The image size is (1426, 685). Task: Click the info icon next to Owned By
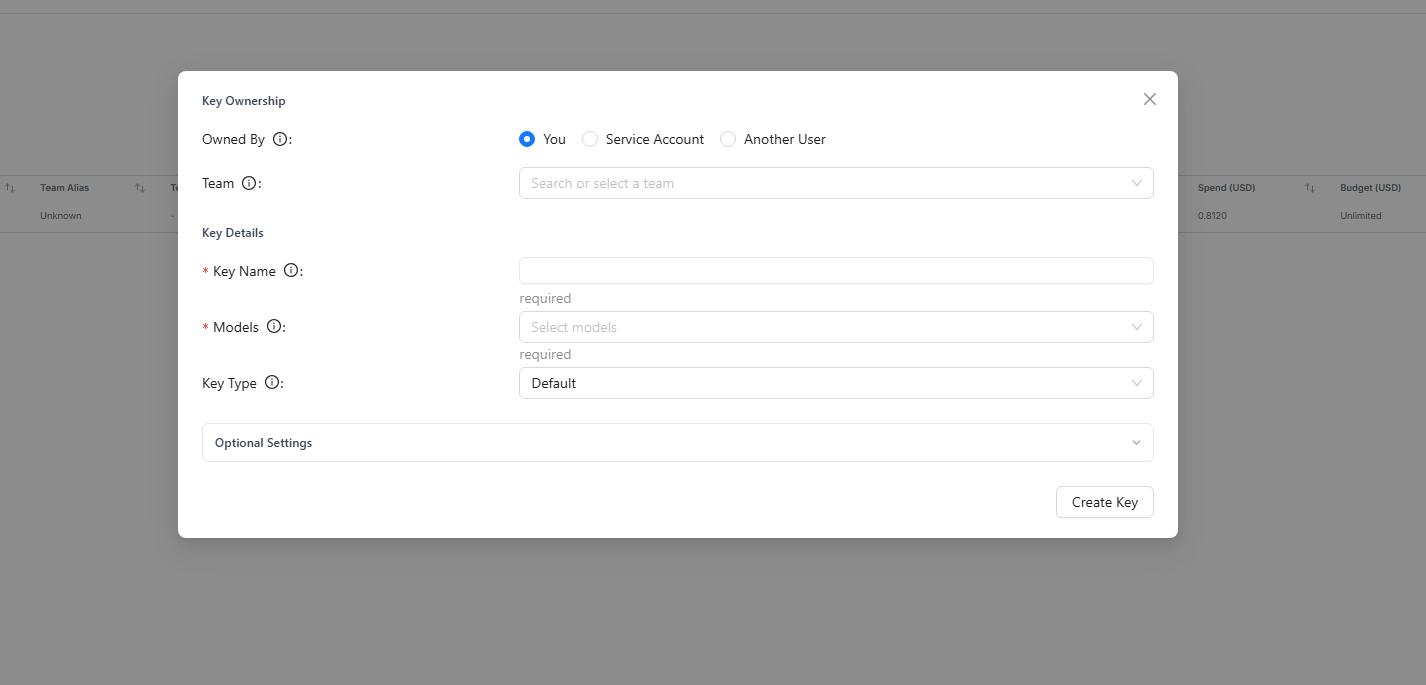pos(280,140)
